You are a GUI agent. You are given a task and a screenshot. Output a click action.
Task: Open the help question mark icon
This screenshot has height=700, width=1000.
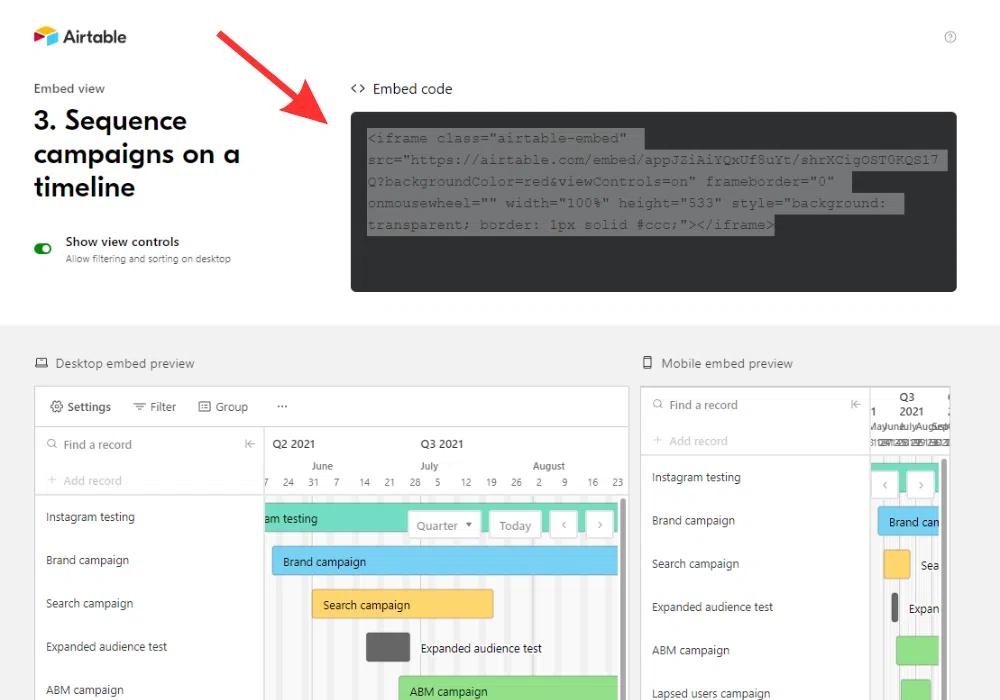pos(950,37)
